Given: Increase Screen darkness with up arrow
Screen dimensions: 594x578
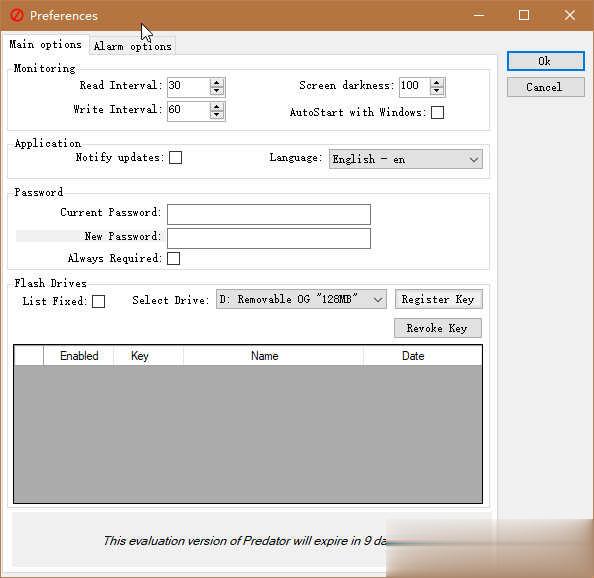Looking at the screenshot, I should 437,83.
